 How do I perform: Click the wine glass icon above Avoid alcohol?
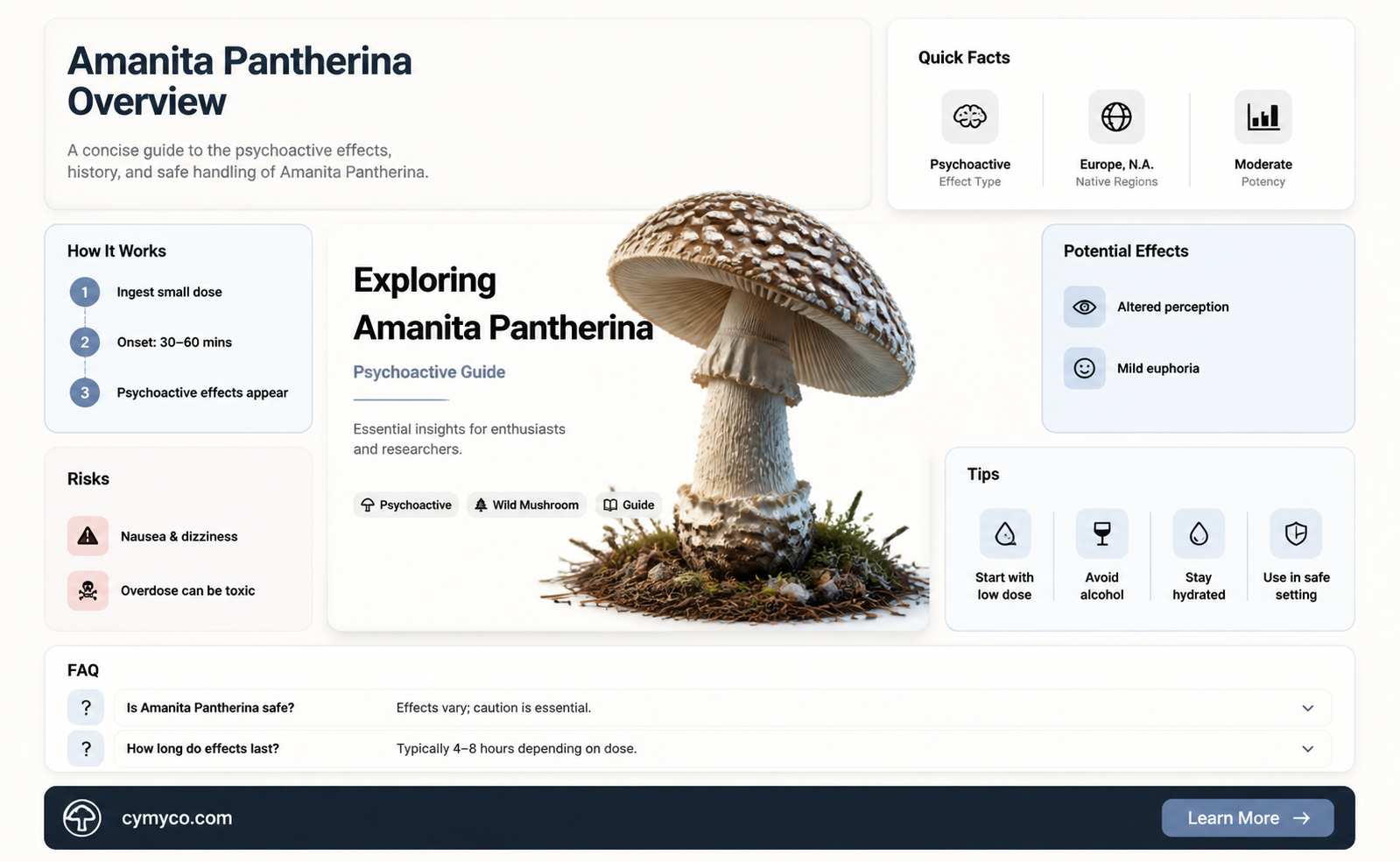pyautogui.click(x=1102, y=533)
